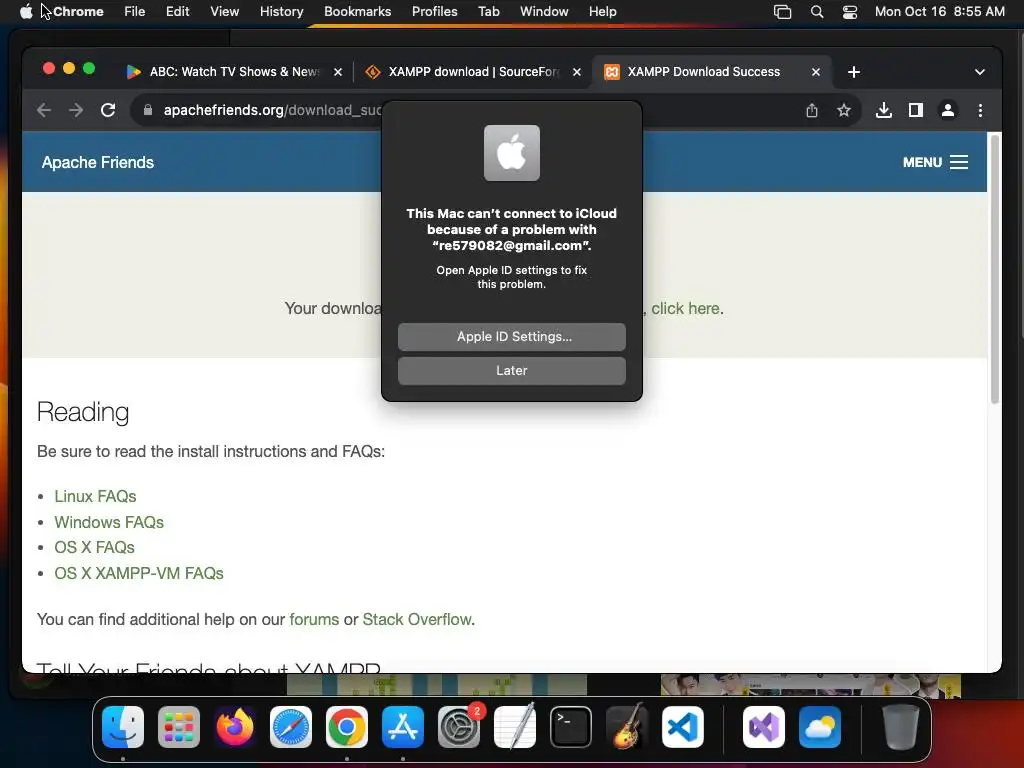The width and height of the screenshot is (1024, 768).
Task: Open TextEdit from the Dock
Action: (x=515, y=727)
